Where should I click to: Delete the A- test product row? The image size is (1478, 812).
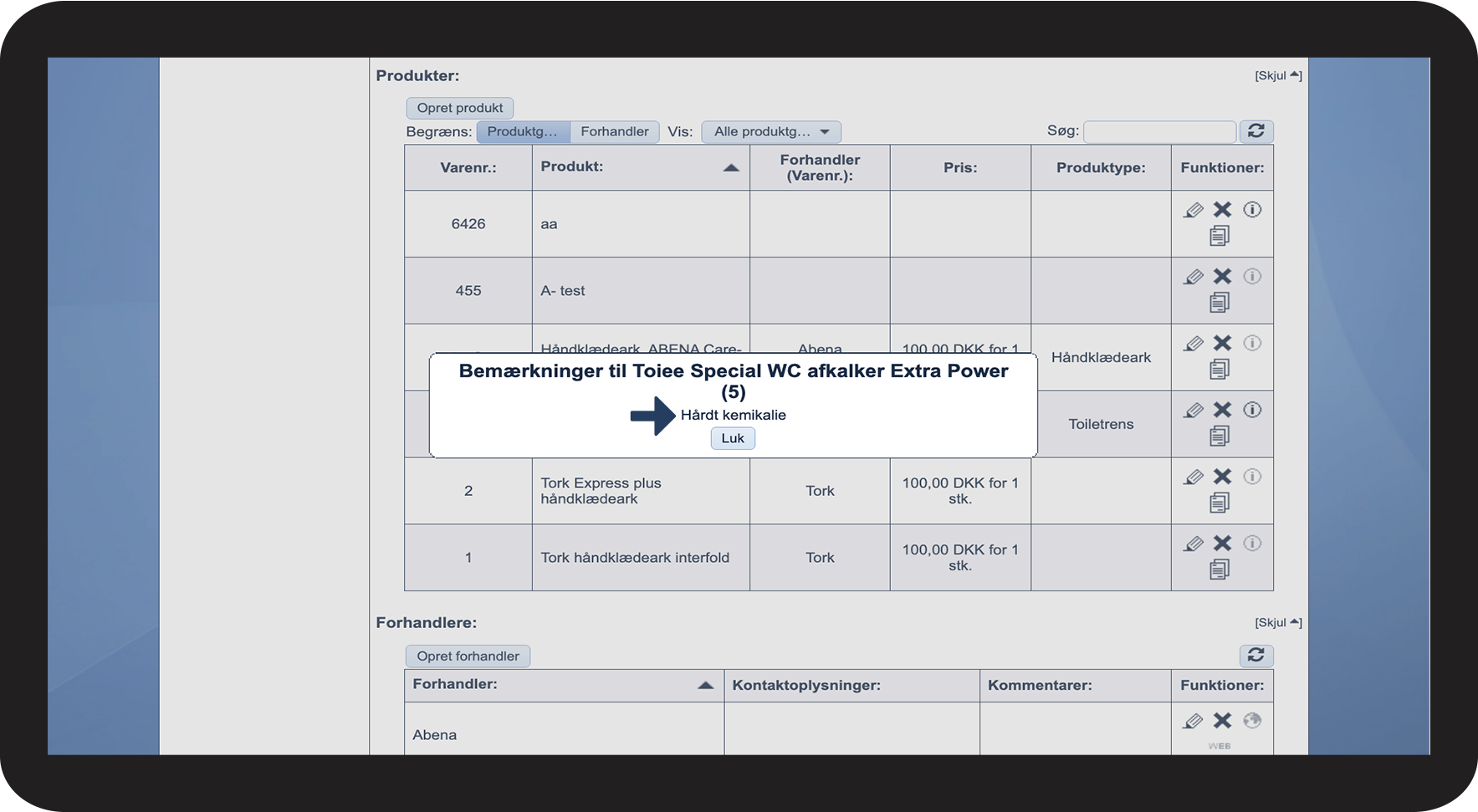1222,277
